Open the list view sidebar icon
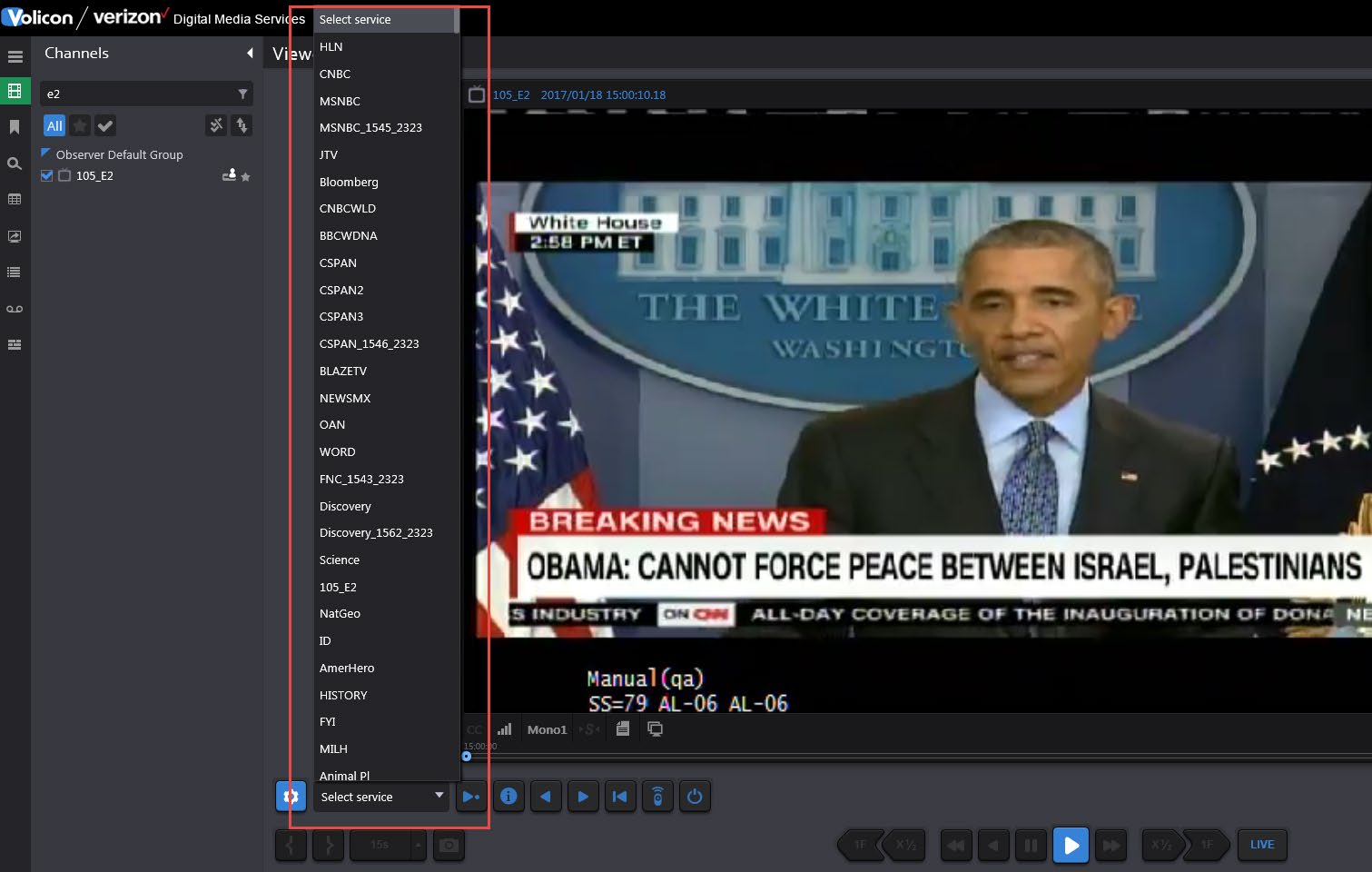Screen dimensions: 1372x872 tap(15, 272)
